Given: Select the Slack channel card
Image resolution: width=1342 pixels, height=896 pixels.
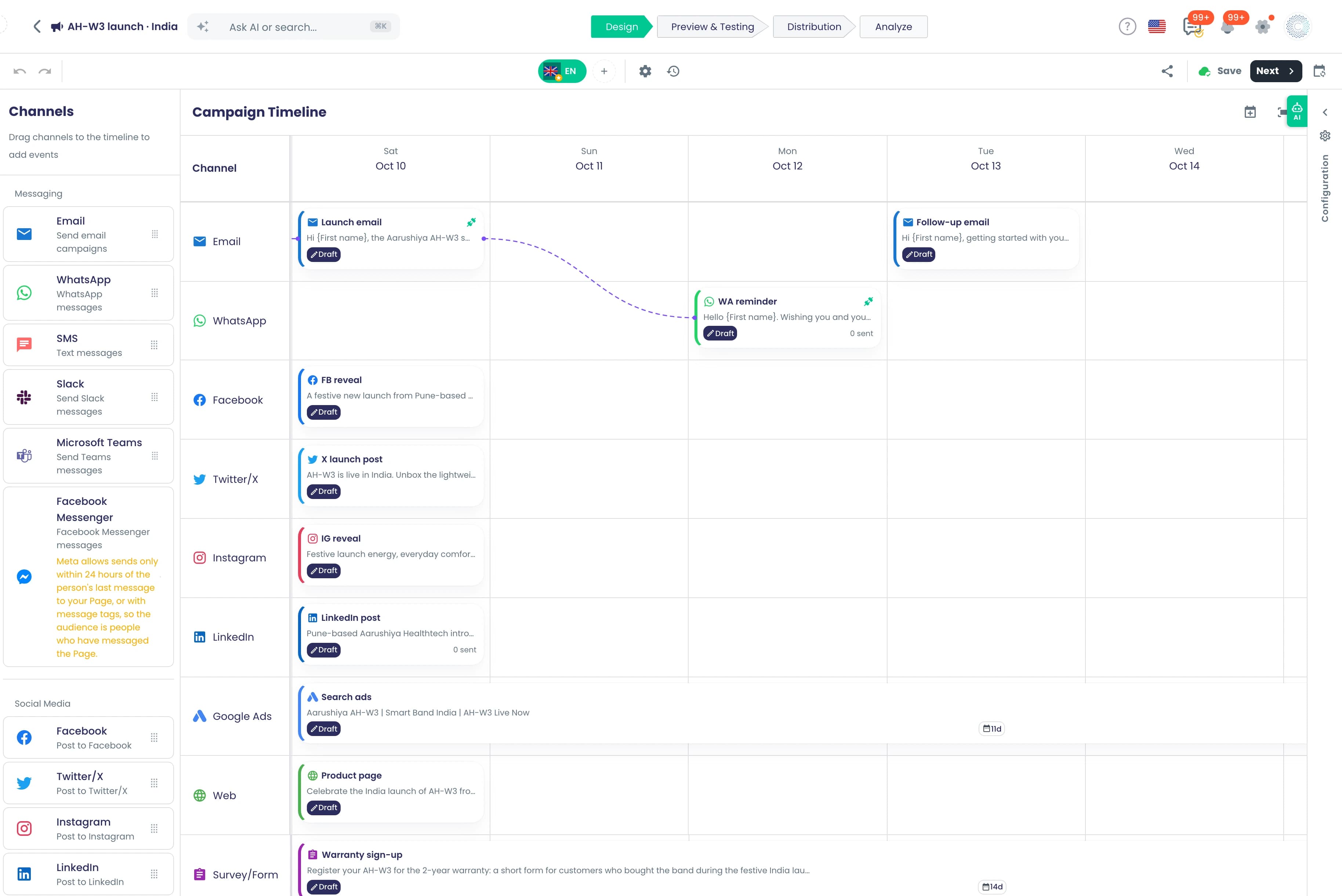Looking at the screenshot, I should [x=88, y=397].
